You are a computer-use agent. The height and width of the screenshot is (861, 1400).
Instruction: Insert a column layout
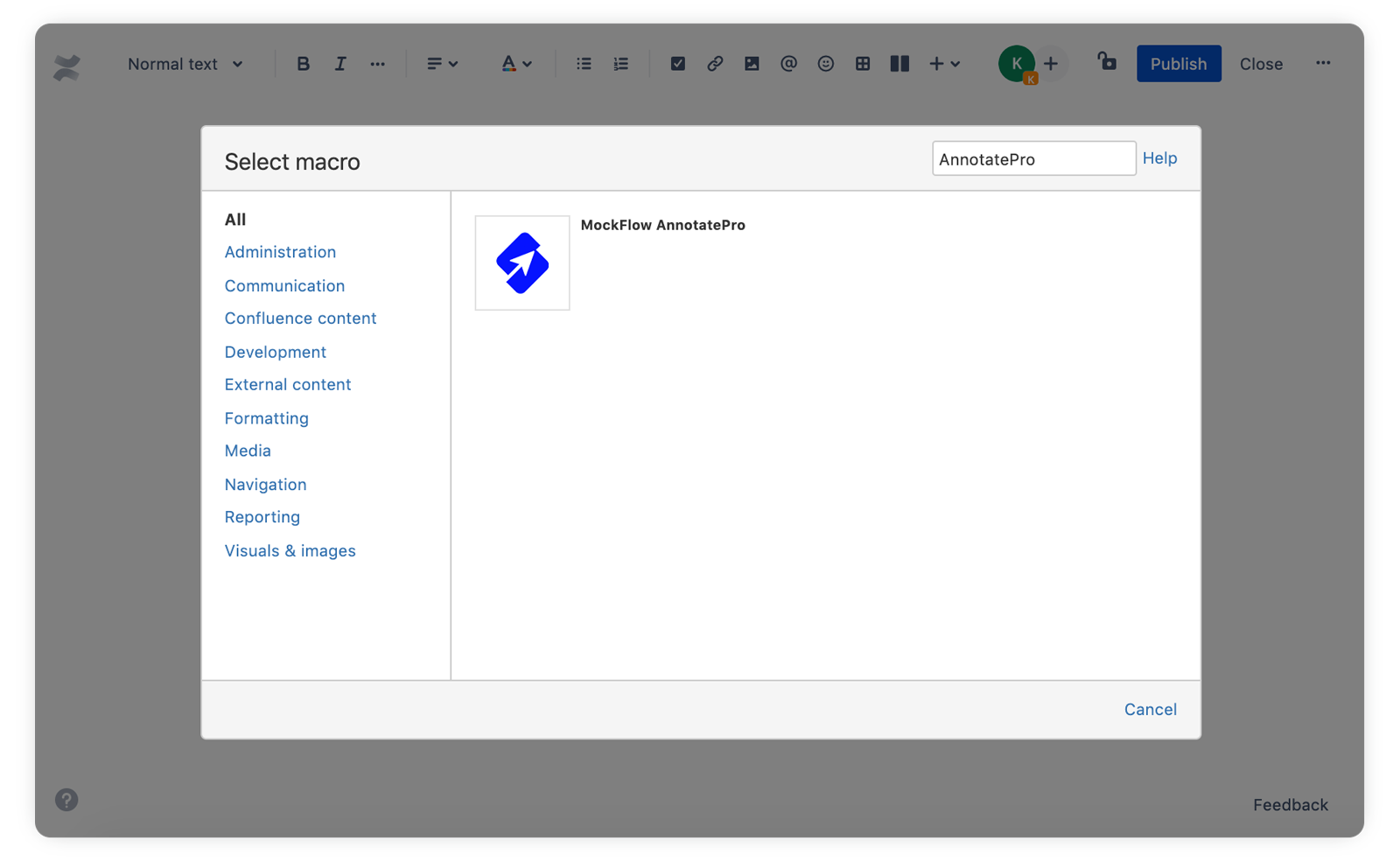[x=899, y=64]
